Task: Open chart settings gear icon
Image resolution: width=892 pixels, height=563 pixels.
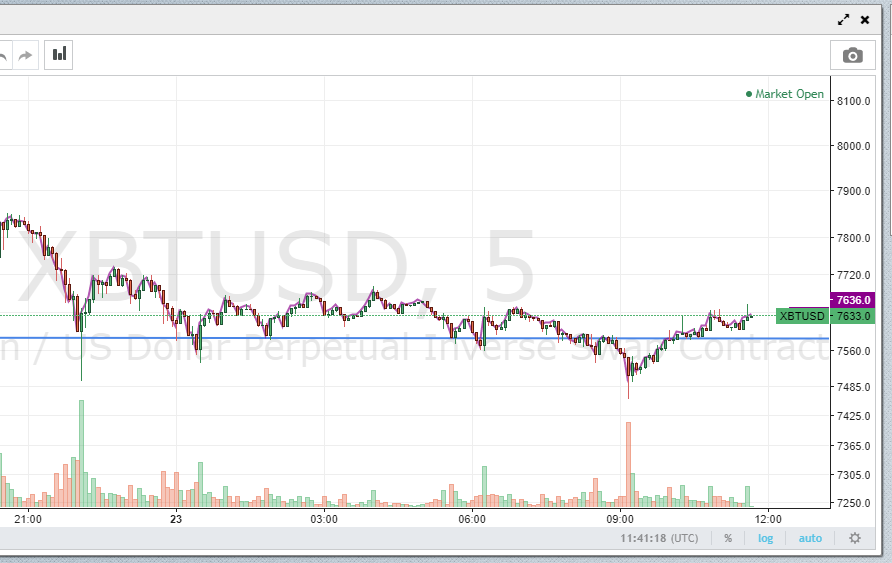Action: 854,538
